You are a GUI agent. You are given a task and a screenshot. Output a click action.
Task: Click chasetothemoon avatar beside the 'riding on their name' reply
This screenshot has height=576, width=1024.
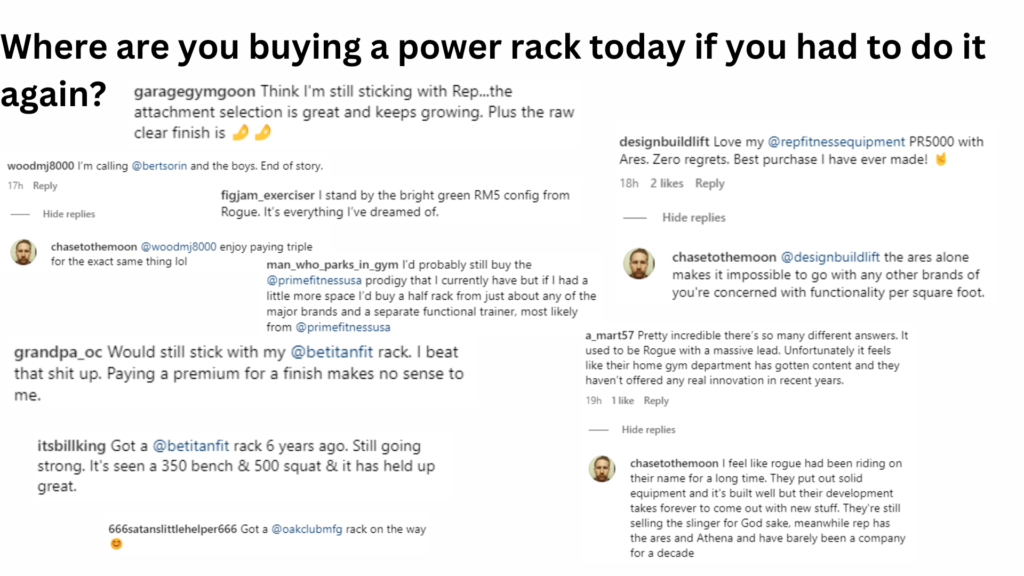[602, 469]
